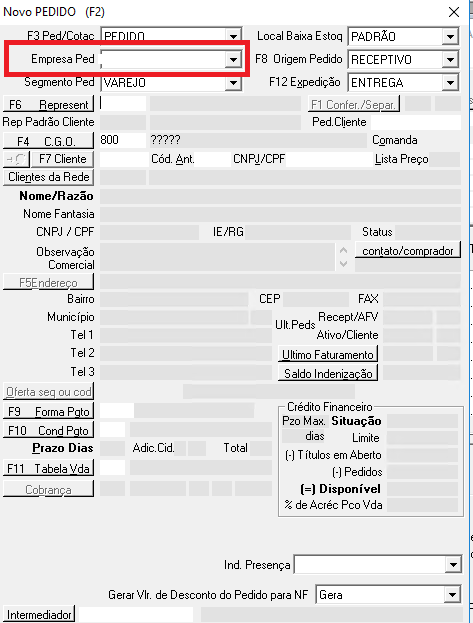
Task: Open the Segmento Ped dropdown
Action: coord(233,83)
